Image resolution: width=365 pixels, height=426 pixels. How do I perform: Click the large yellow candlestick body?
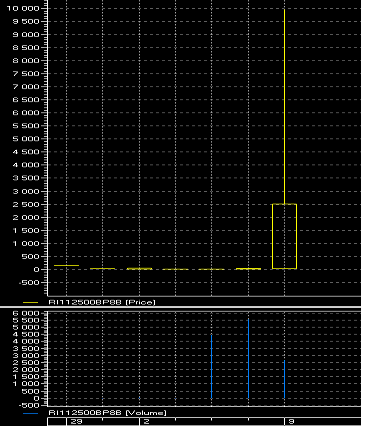284,236
